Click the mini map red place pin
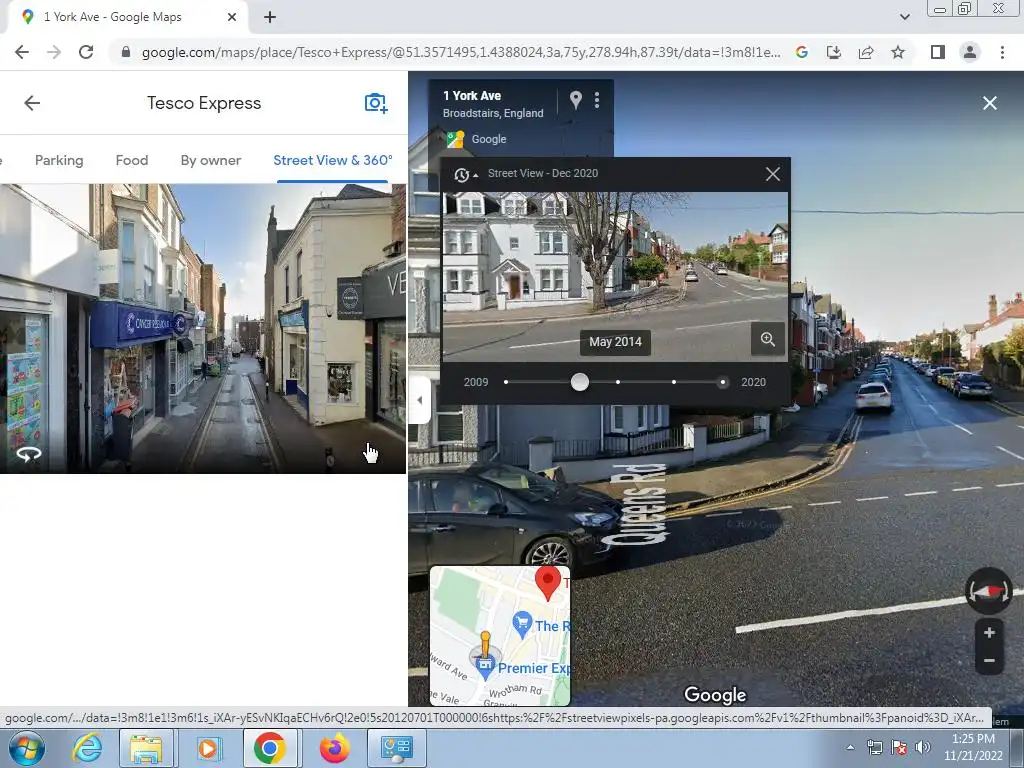This screenshot has height=768, width=1024. pyautogui.click(x=547, y=583)
